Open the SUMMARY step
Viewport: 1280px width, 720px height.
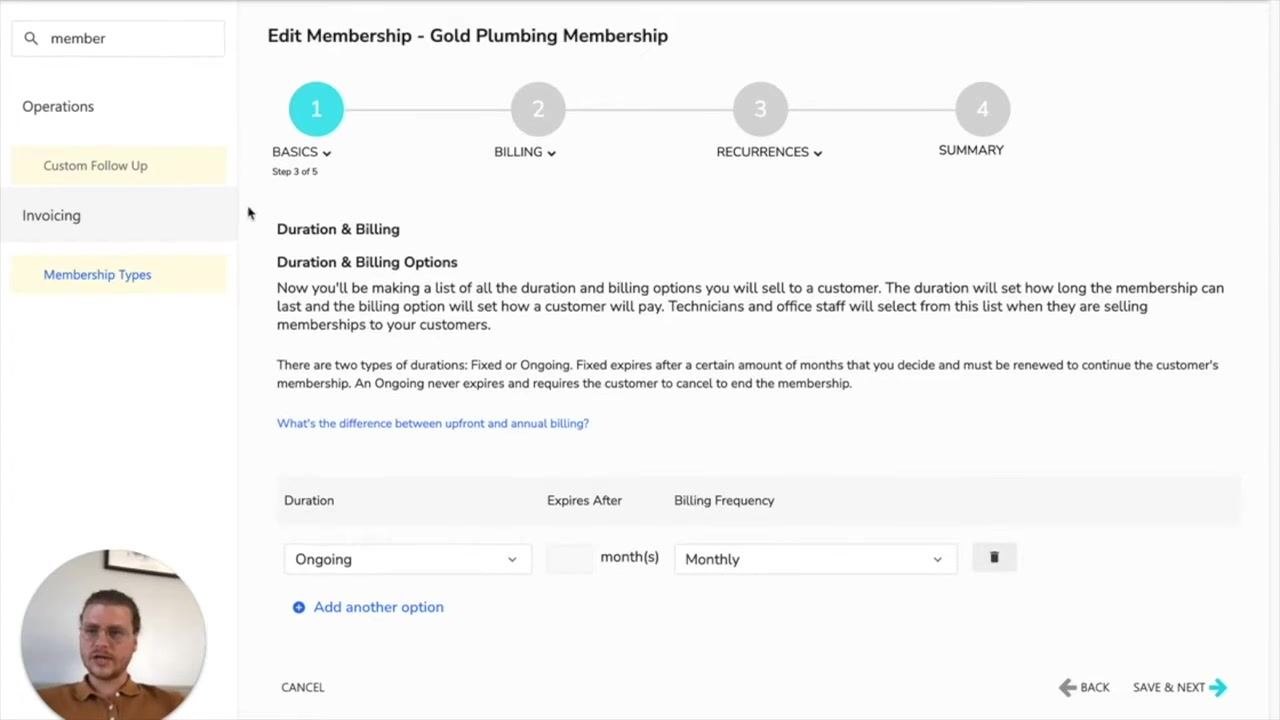pyautogui.click(x=971, y=150)
